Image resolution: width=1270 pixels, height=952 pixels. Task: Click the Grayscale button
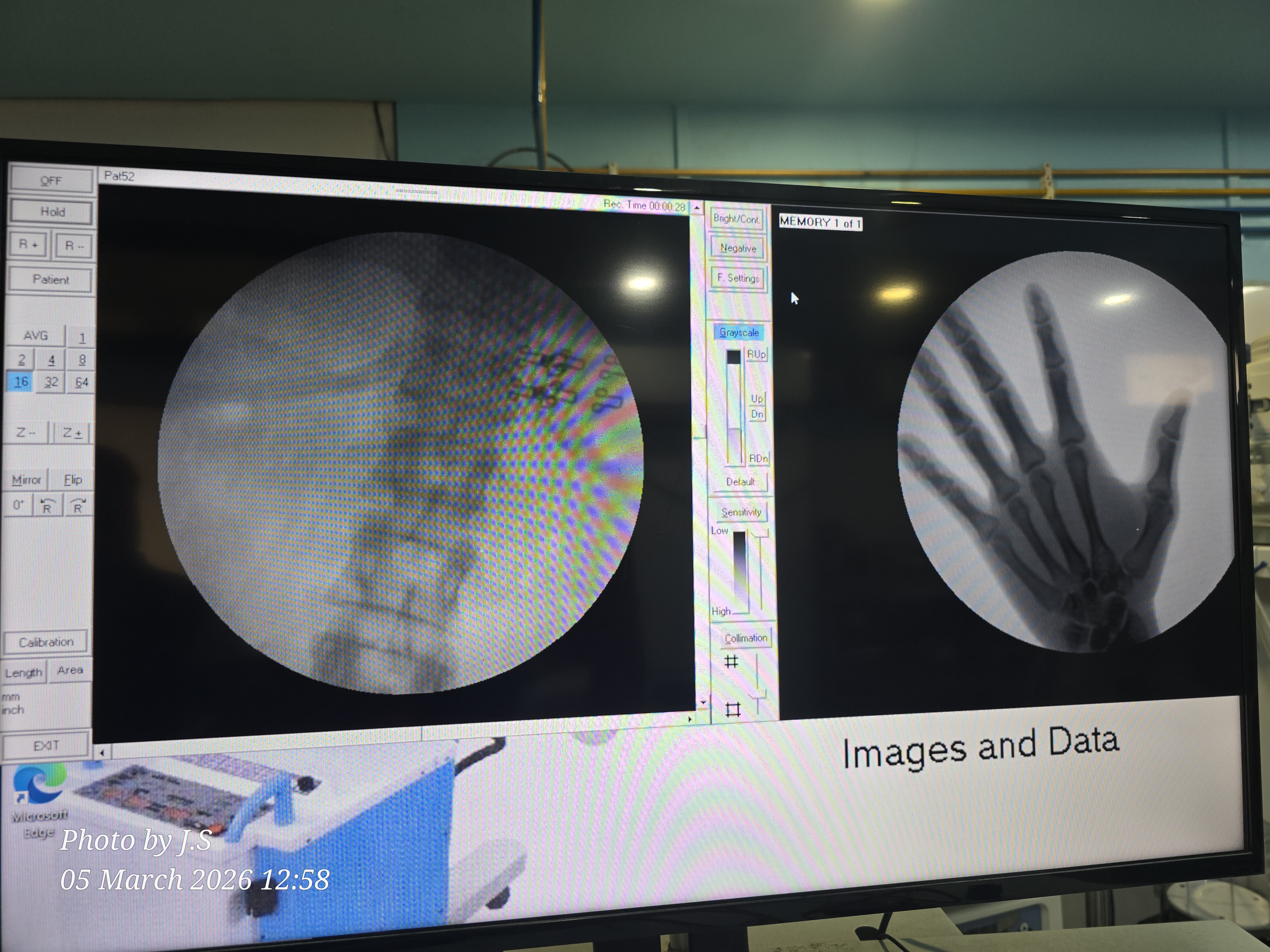[x=739, y=333]
